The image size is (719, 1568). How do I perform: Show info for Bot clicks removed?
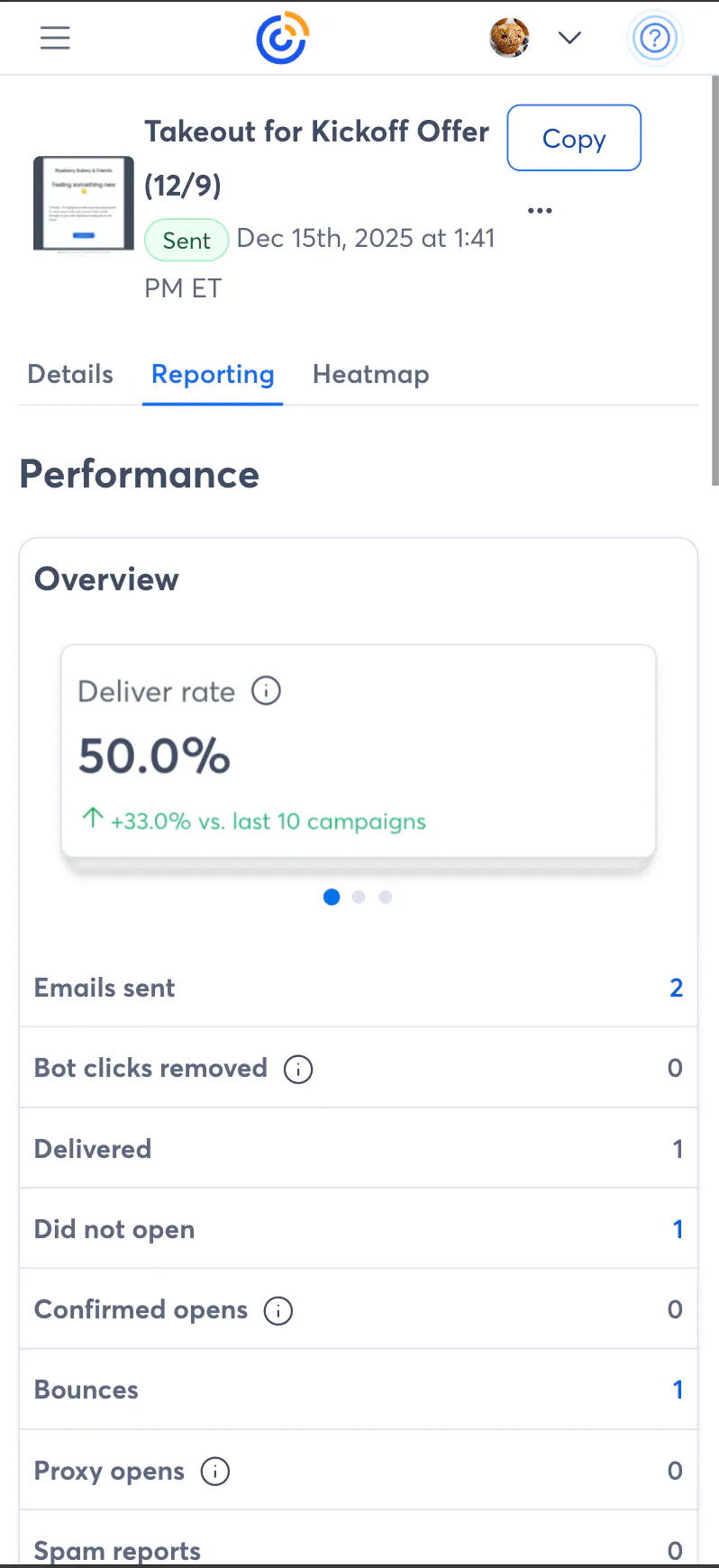click(298, 1069)
